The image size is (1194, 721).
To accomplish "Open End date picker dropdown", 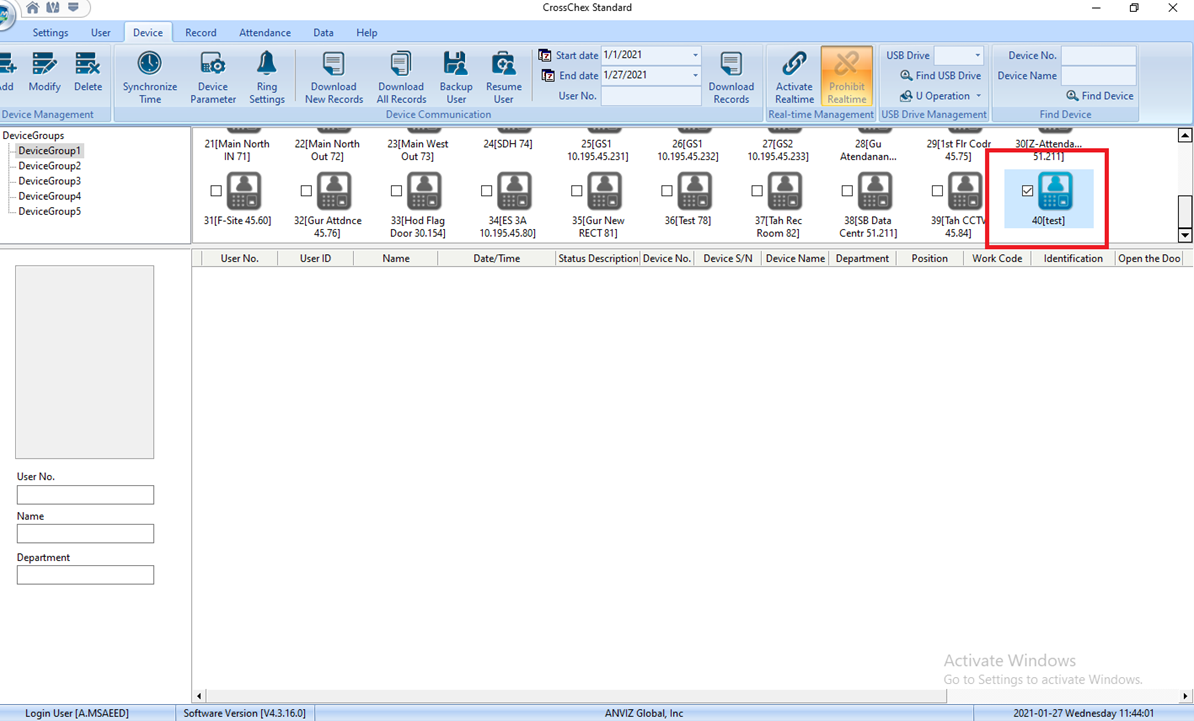I will (694, 75).
